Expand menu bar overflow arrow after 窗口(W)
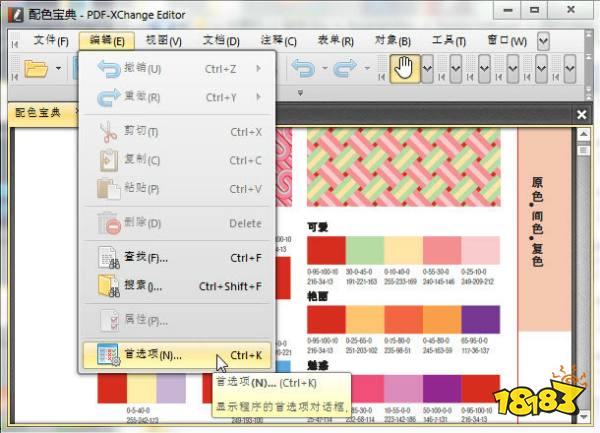600x433 pixels. tap(543, 41)
